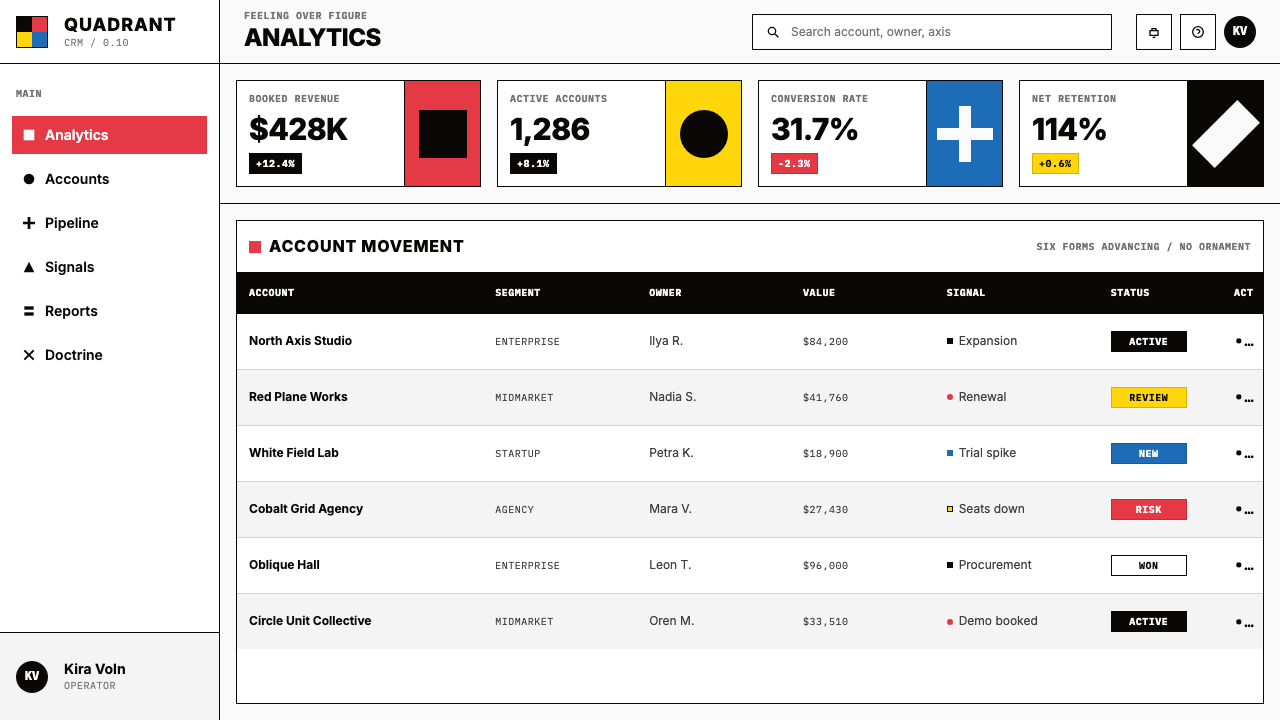Click the RISK status badge

tap(1149, 510)
